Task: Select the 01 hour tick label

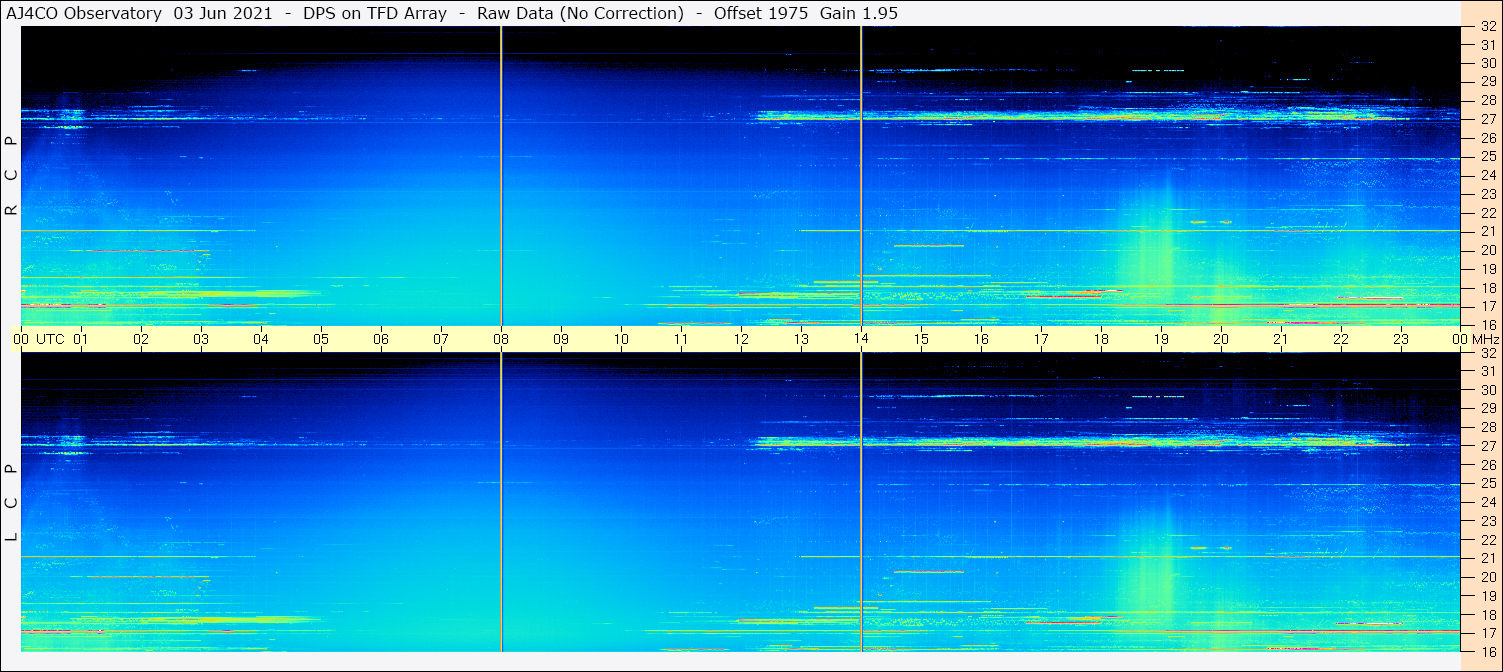Action: (81, 339)
